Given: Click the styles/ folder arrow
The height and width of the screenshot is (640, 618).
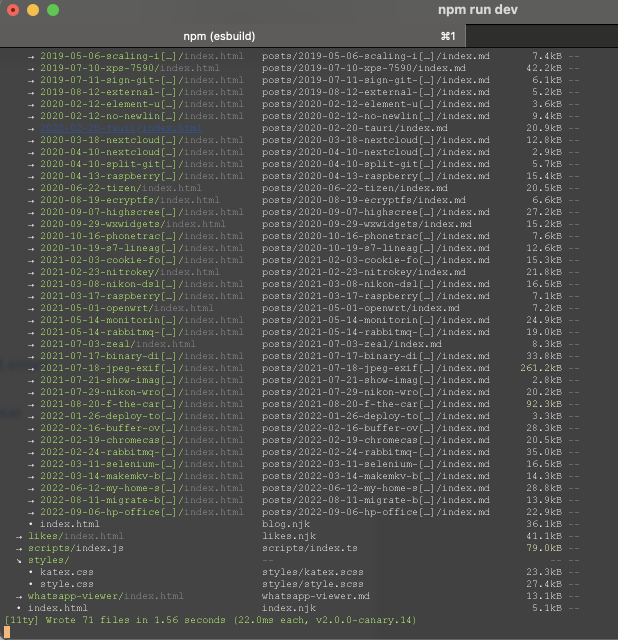Looking at the screenshot, I should click(19, 560).
